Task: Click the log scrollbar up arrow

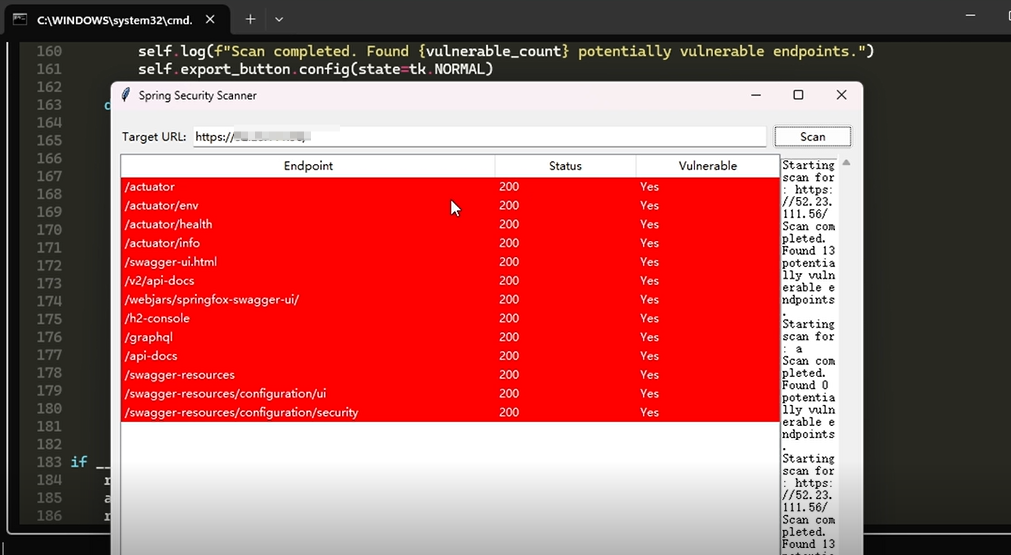Action: [x=846, y=162]
